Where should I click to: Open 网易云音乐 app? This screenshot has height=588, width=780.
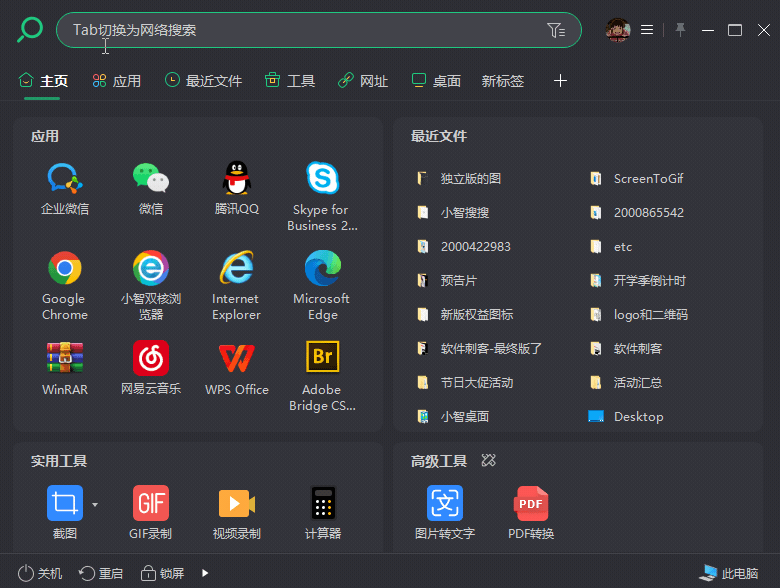click(151, 368)
